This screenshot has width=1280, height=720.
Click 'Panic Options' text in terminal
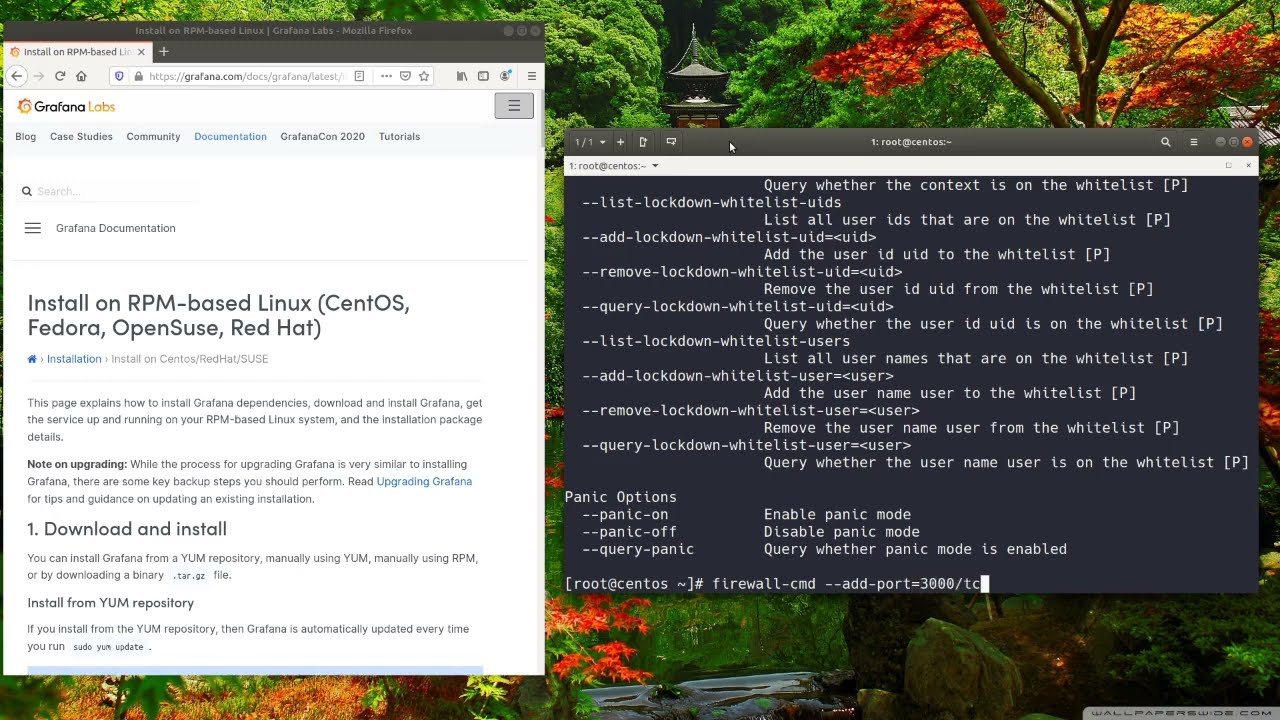pos(620,497)
